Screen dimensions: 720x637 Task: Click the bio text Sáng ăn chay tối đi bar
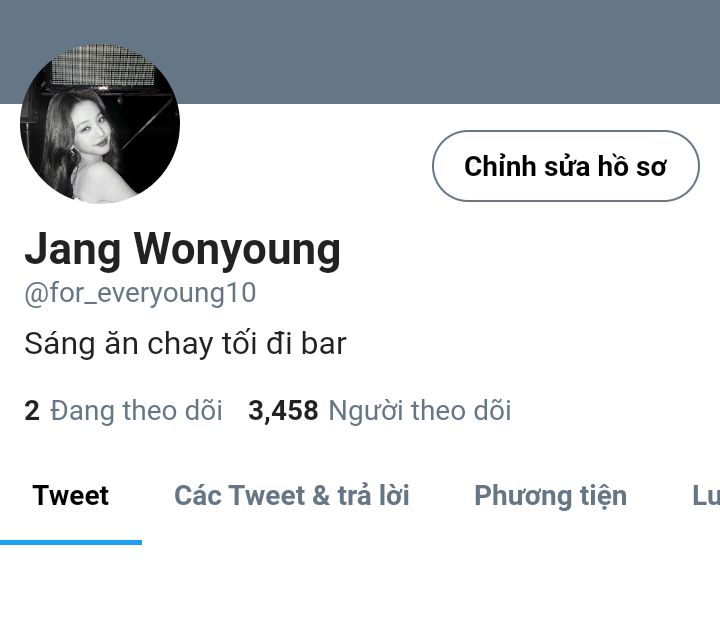pyautogui.click(x=185, y=344)
